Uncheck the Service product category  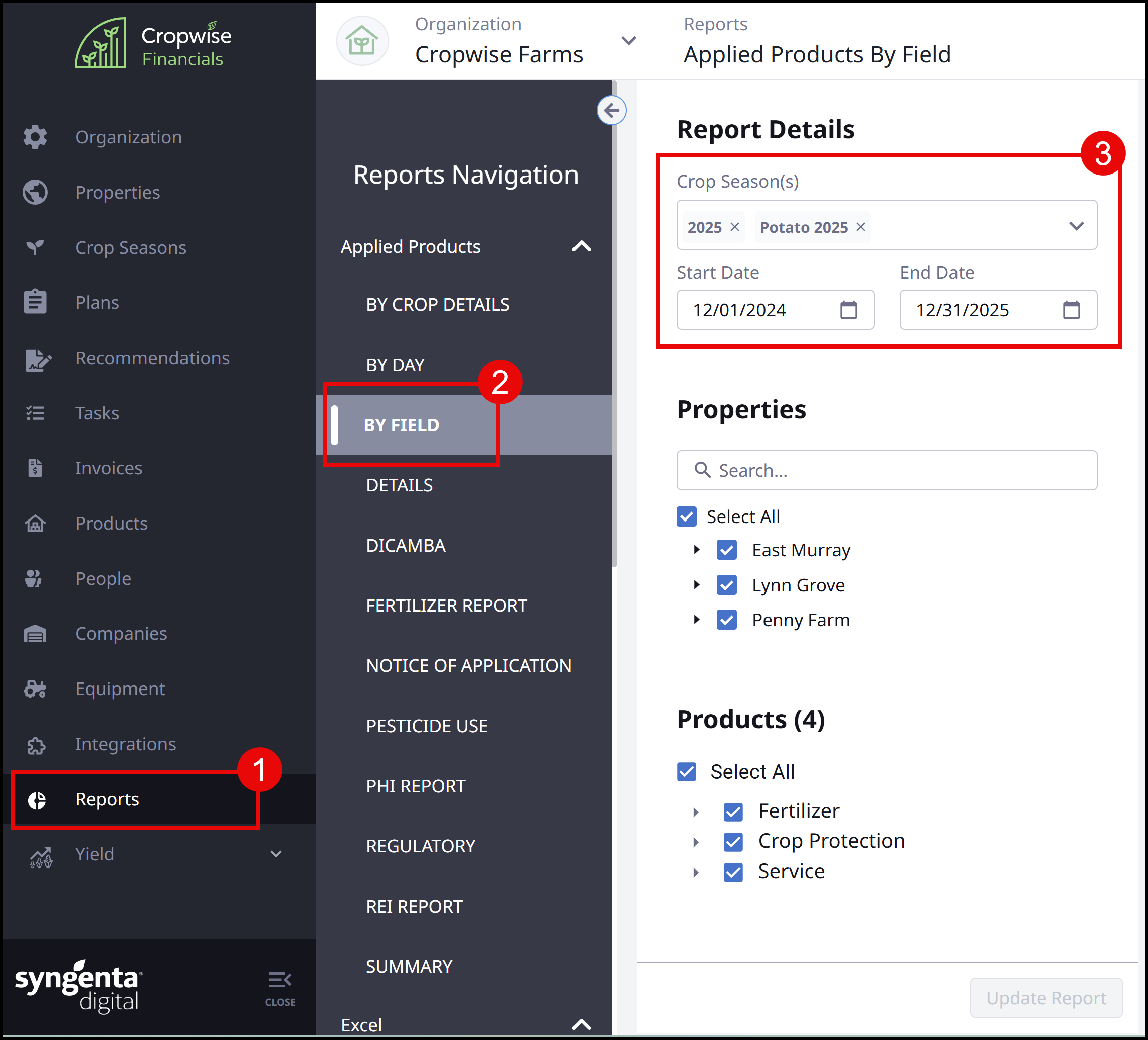click(733, 872)
